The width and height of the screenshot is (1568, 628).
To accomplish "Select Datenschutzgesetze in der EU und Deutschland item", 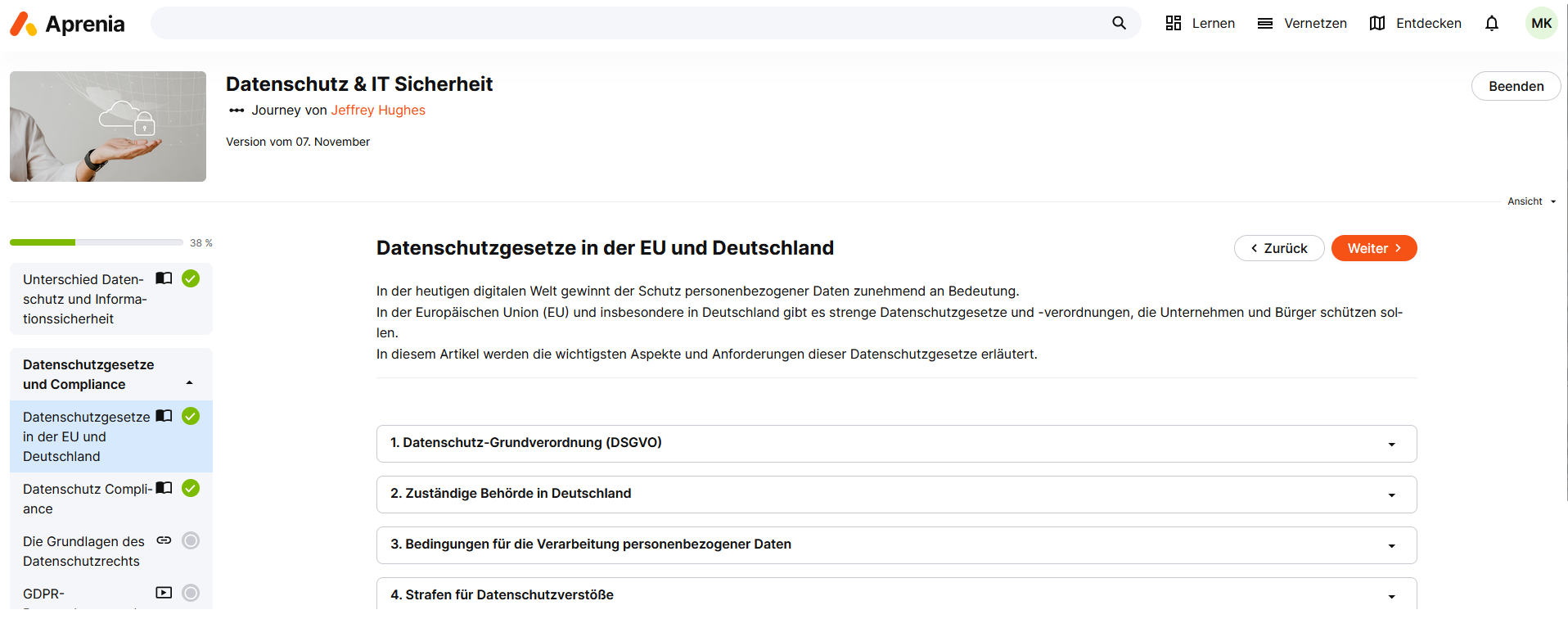I will pos(111,436).
